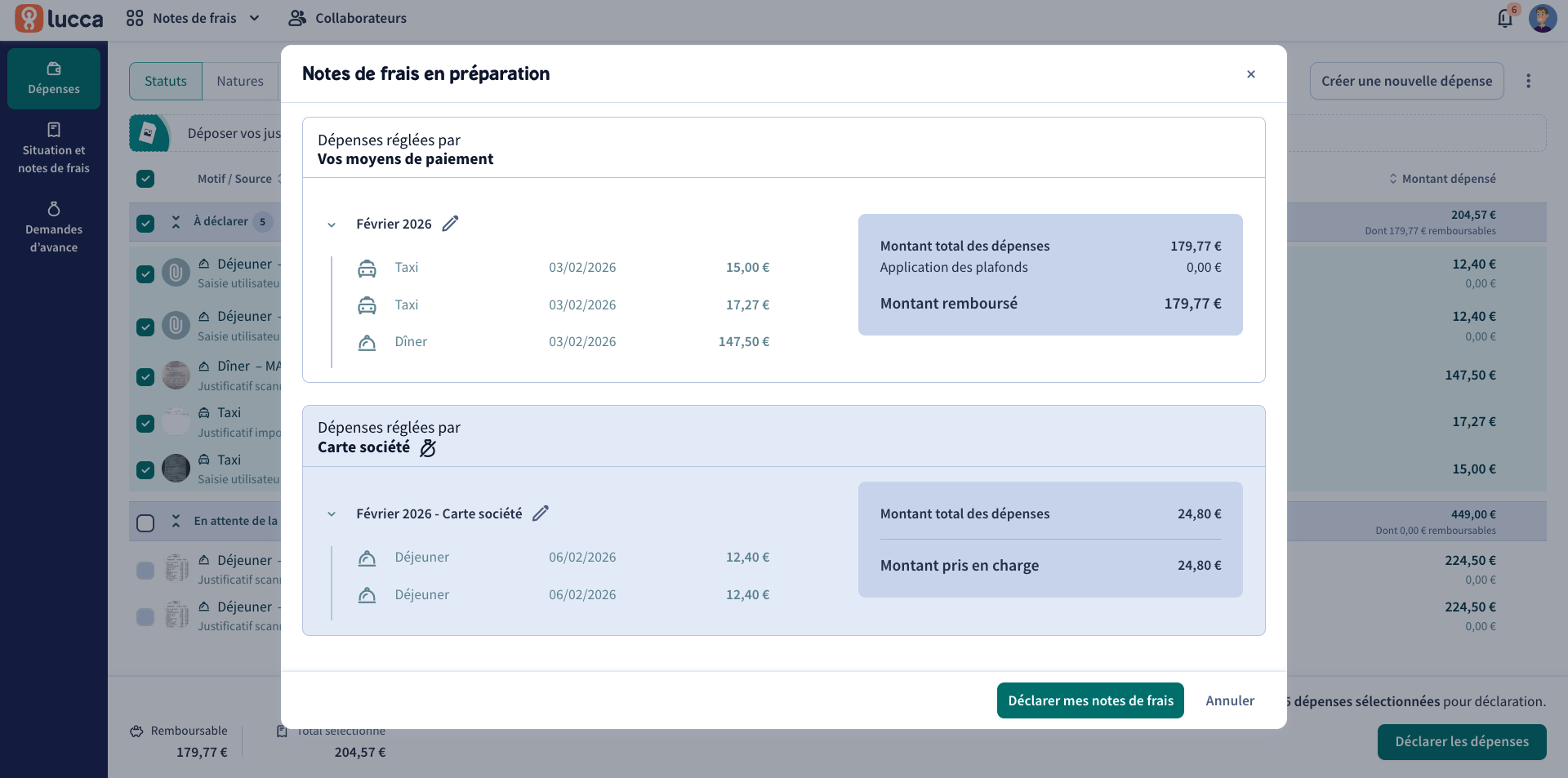
Task: Collapse the À déclarer group
Action: (x=176, y=222)
